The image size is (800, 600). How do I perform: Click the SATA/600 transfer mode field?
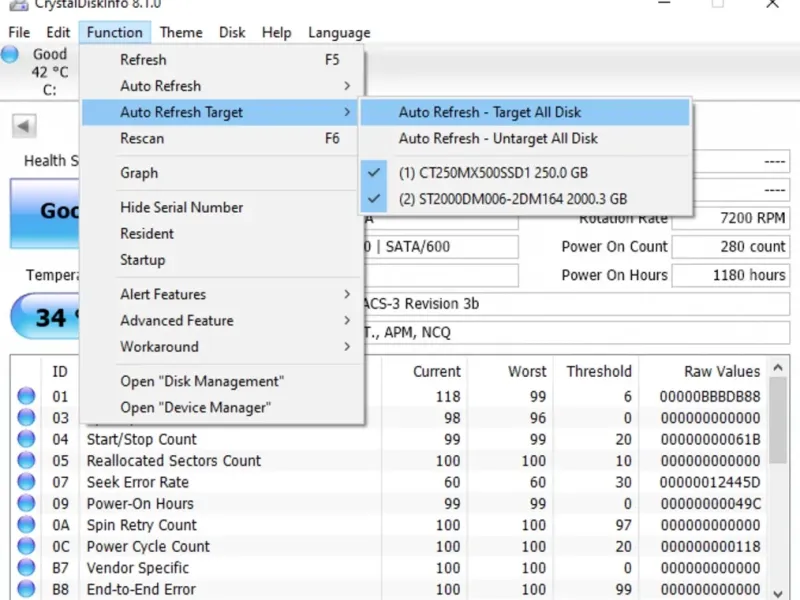click(x=441, y=247)
